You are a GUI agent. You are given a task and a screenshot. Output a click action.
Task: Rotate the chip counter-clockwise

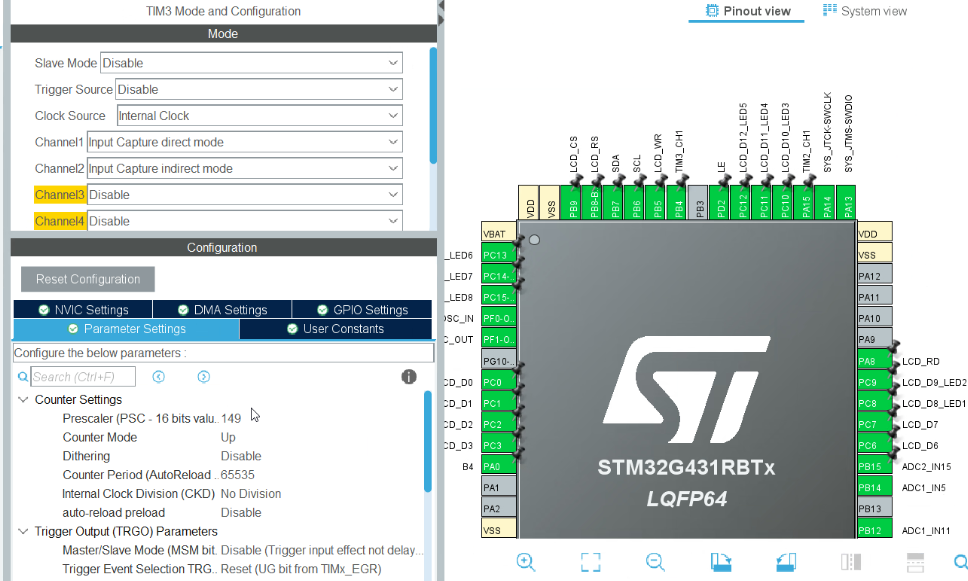point(786,562)
